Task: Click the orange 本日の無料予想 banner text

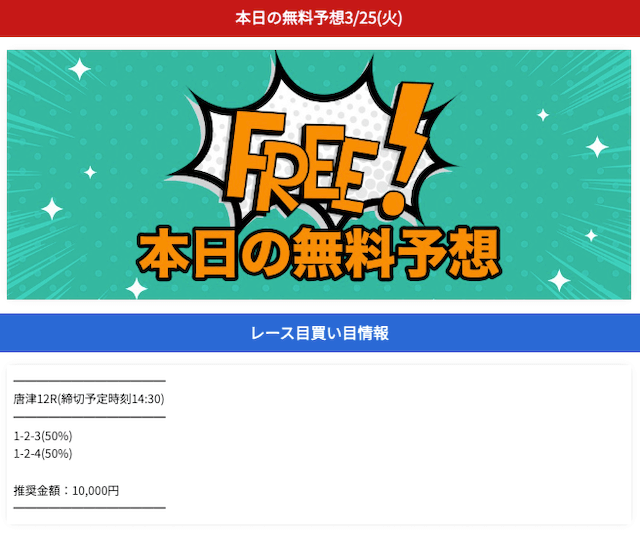Action: point(319,254)
